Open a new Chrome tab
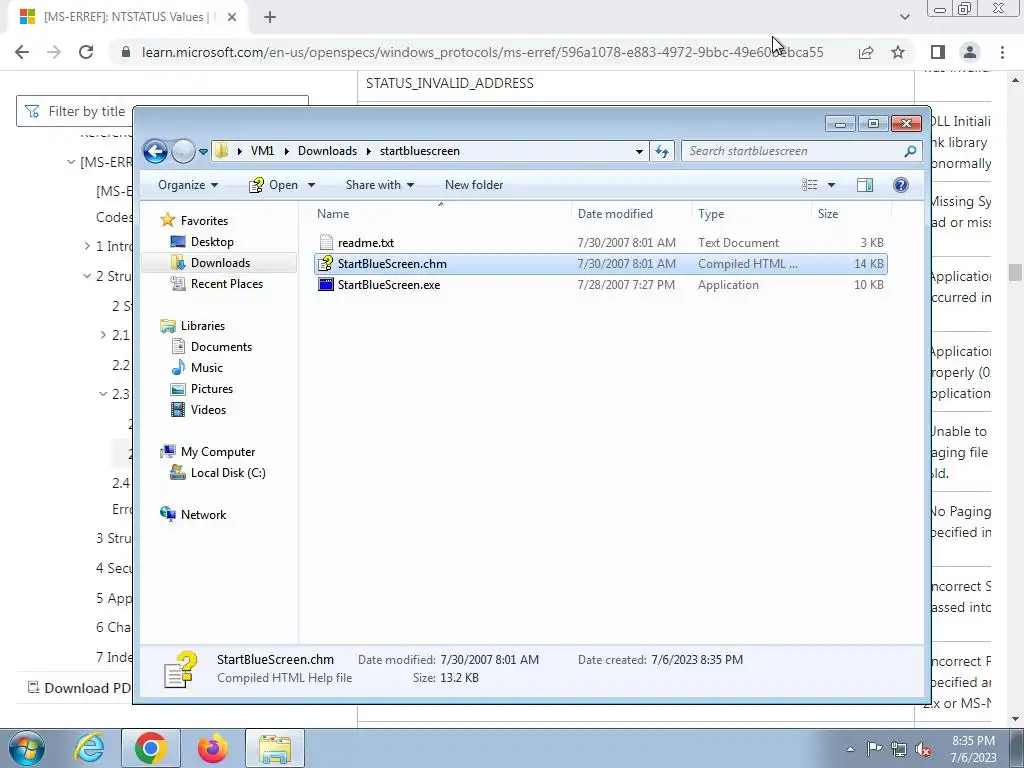The height and width of the screenshot is (768, 1024). click(x=270, y=18)
